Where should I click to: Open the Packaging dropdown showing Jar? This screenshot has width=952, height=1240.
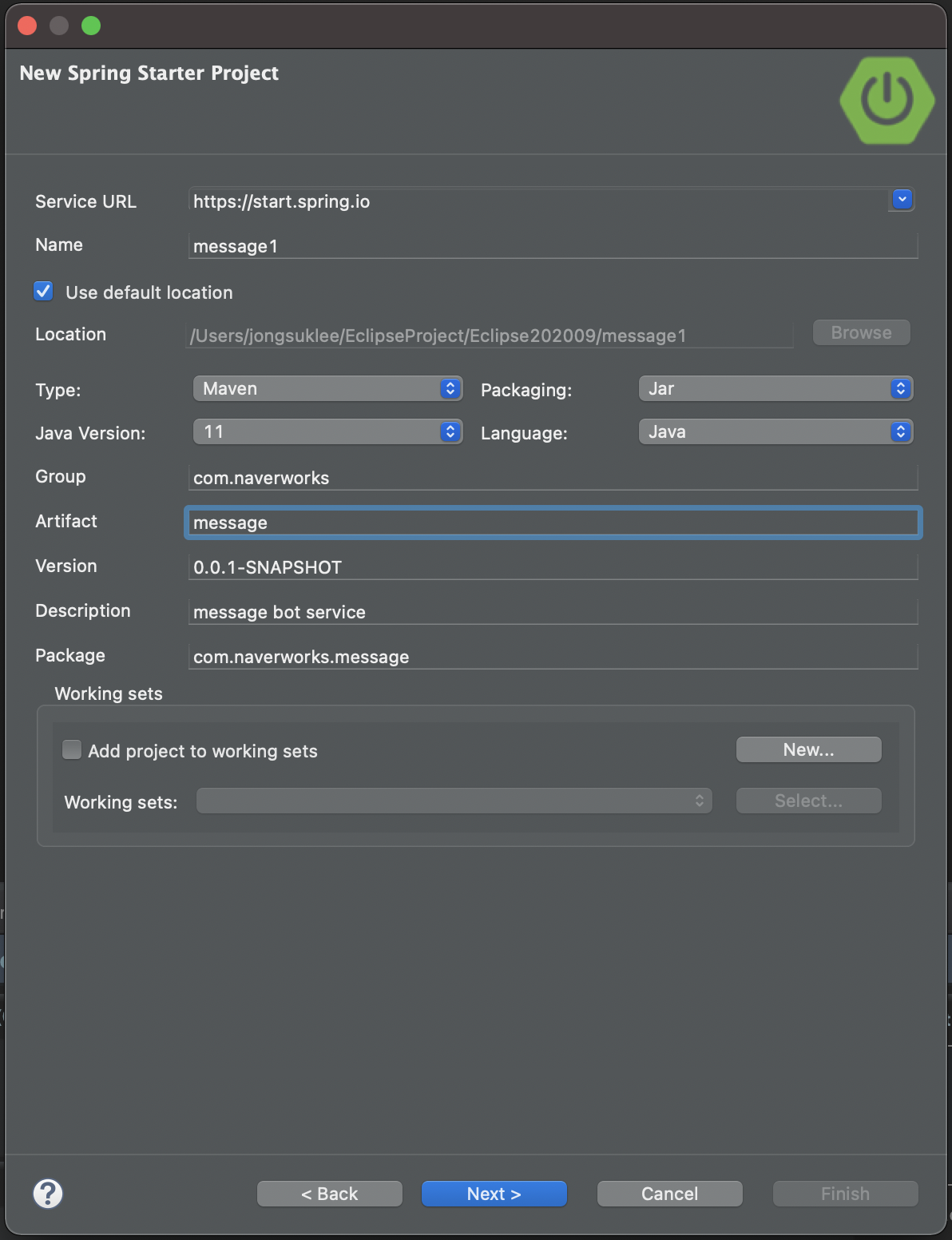(775, 388)
